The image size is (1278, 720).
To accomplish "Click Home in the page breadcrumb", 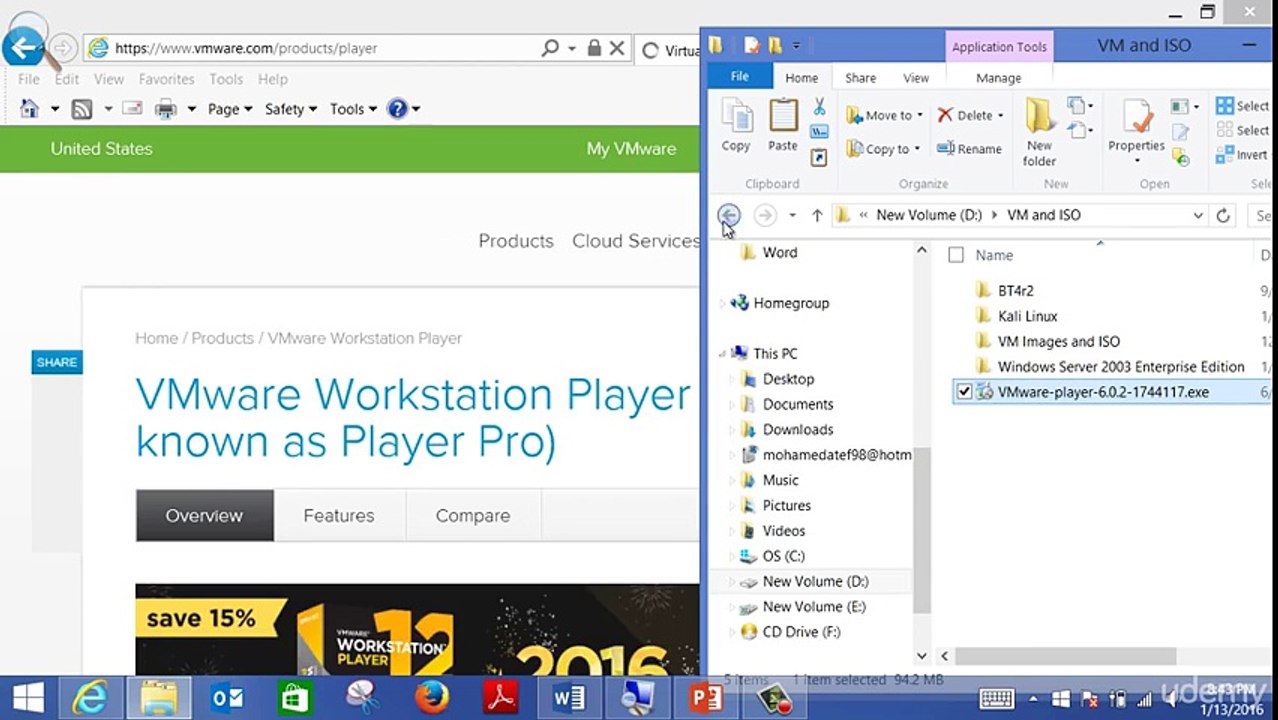I will click(156, 338).
